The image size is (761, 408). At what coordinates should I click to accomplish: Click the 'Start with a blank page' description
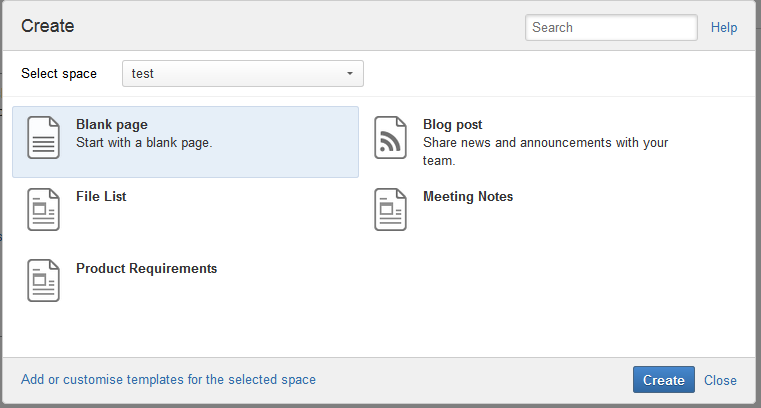tap(144, 143)
